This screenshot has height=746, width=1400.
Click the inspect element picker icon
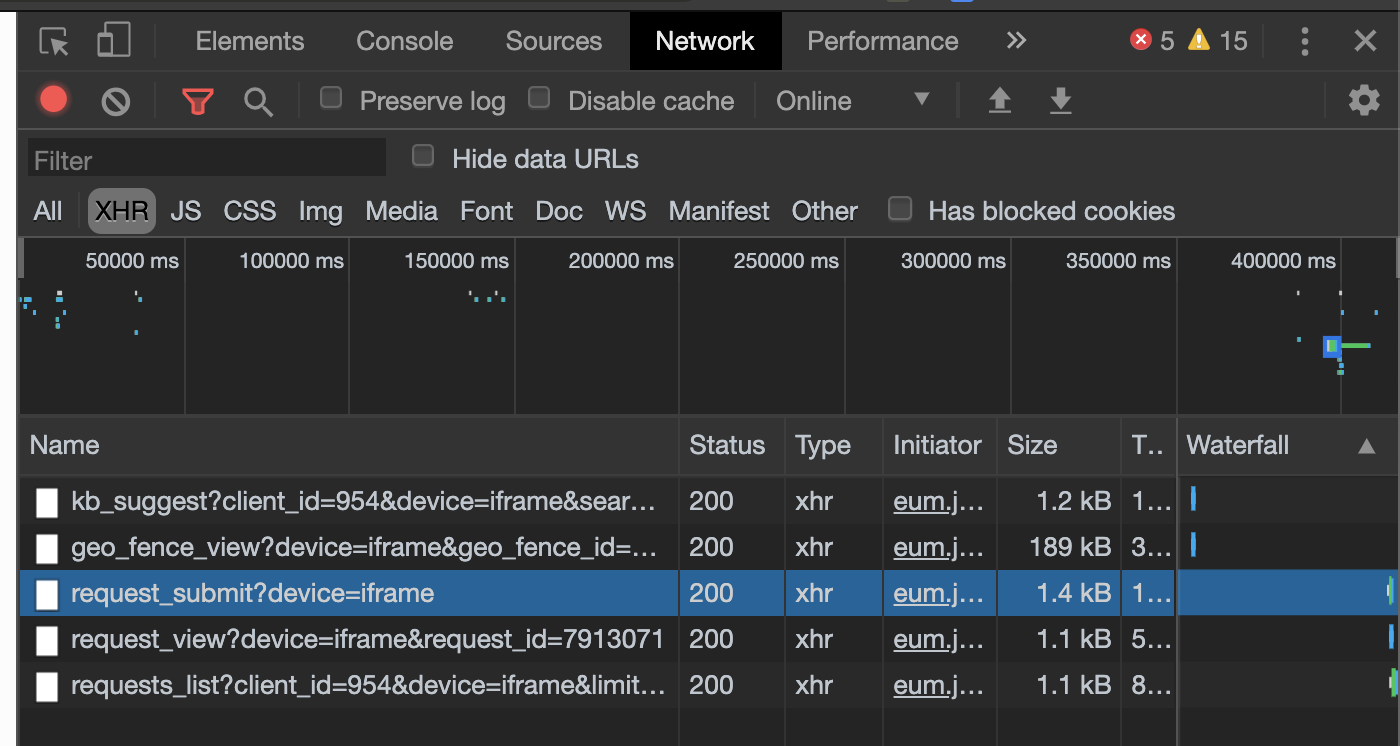(54, 42)
